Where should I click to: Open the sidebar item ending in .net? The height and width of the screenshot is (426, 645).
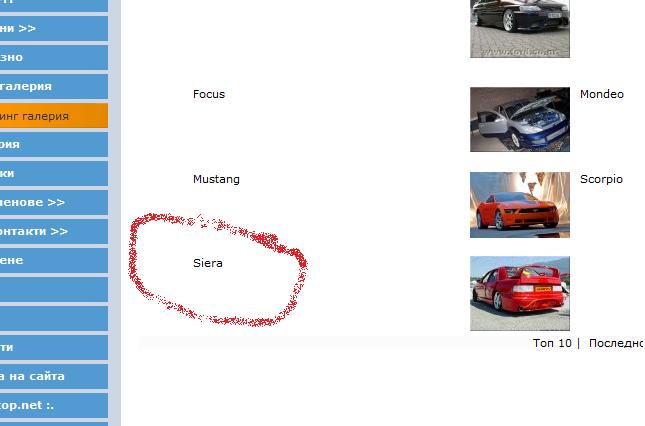click(54, 405)
